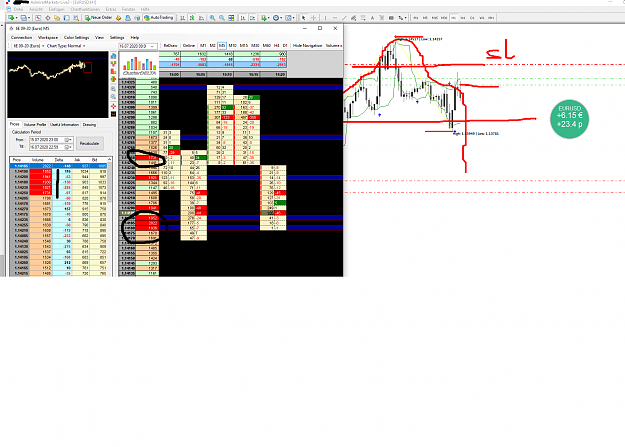The height and width of the screenshot is (447, 625).
Task: Click the Neue Order button
Action: pyautogui.click(x=98, y=18)
